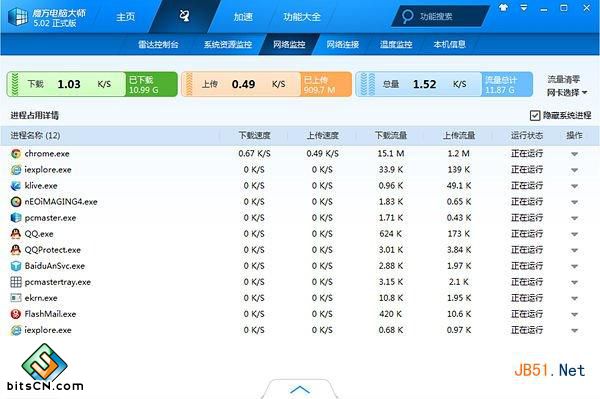Select the chrome.exe process name
This screenshot has height=399, width=600.
tap(47, 154)
